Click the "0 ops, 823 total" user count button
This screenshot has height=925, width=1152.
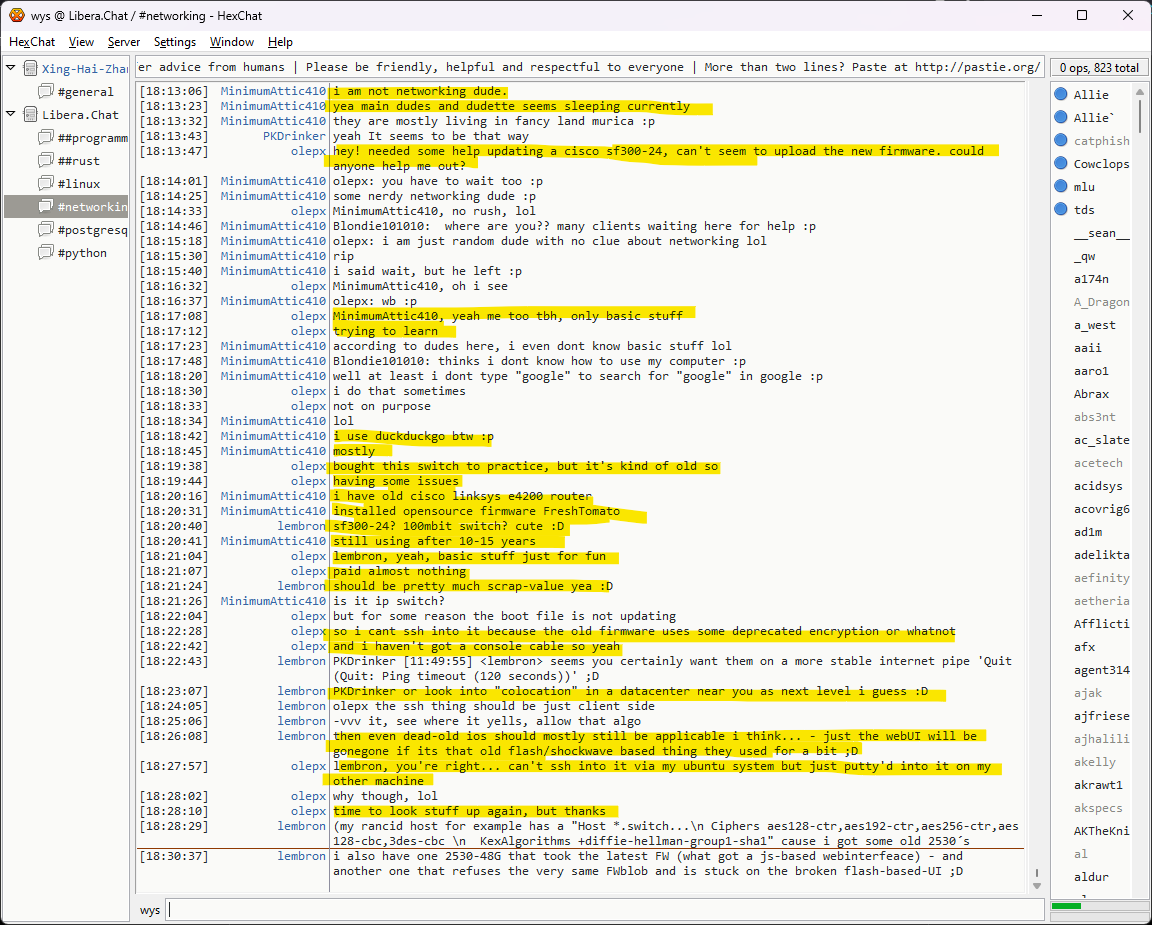pyautogui.click(x=1098, y=68)
